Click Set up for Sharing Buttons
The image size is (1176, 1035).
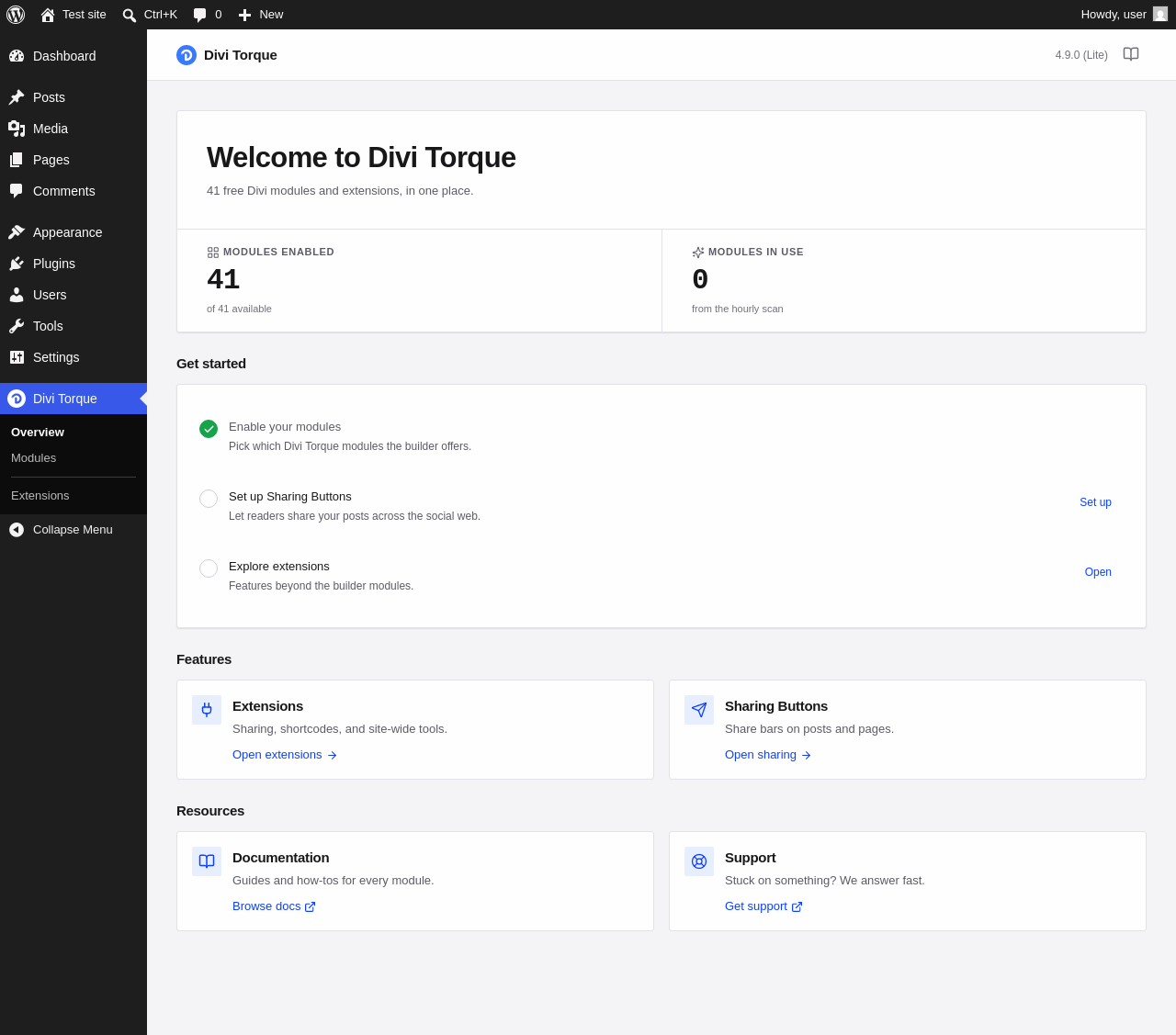coord(1095,502)
